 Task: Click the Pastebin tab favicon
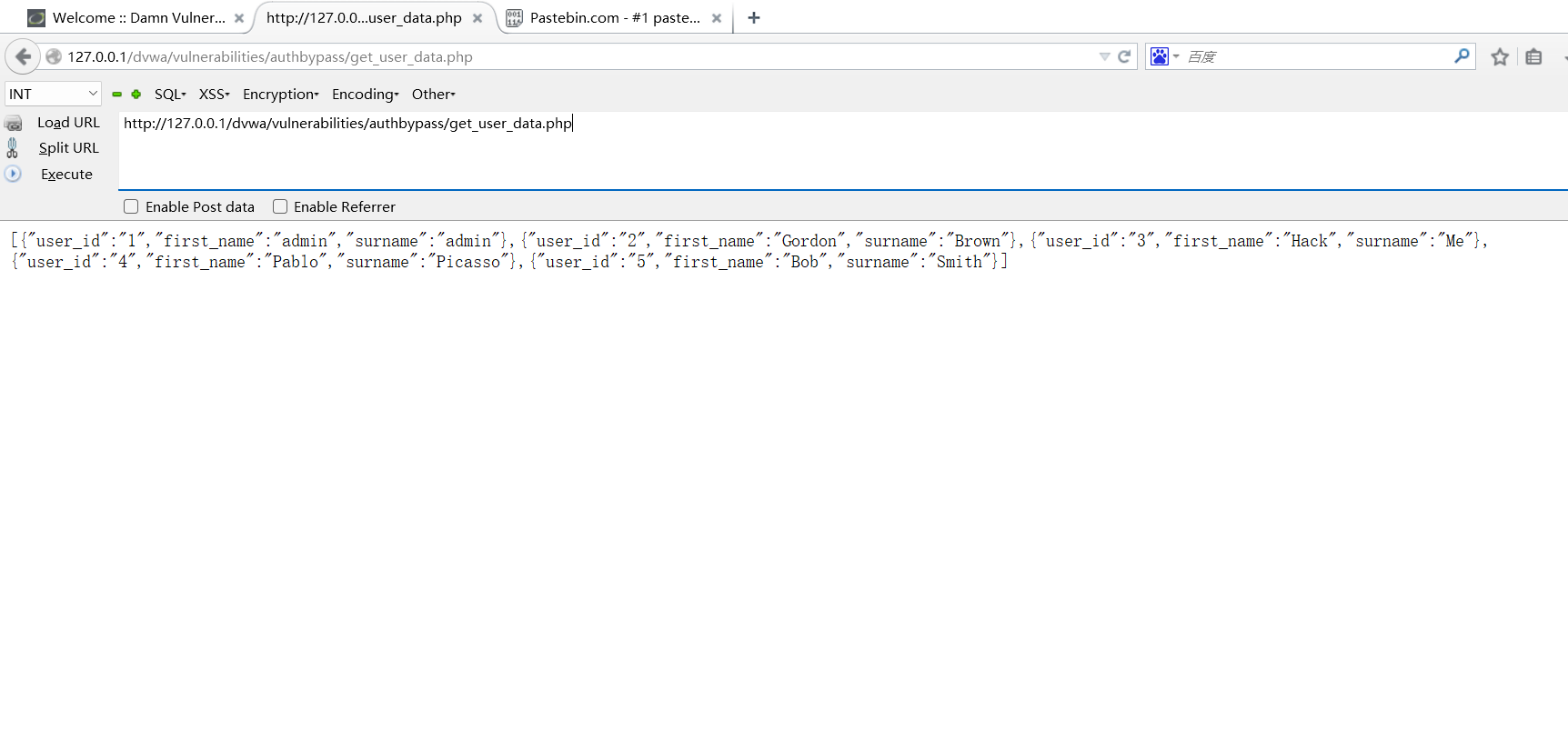514,17
